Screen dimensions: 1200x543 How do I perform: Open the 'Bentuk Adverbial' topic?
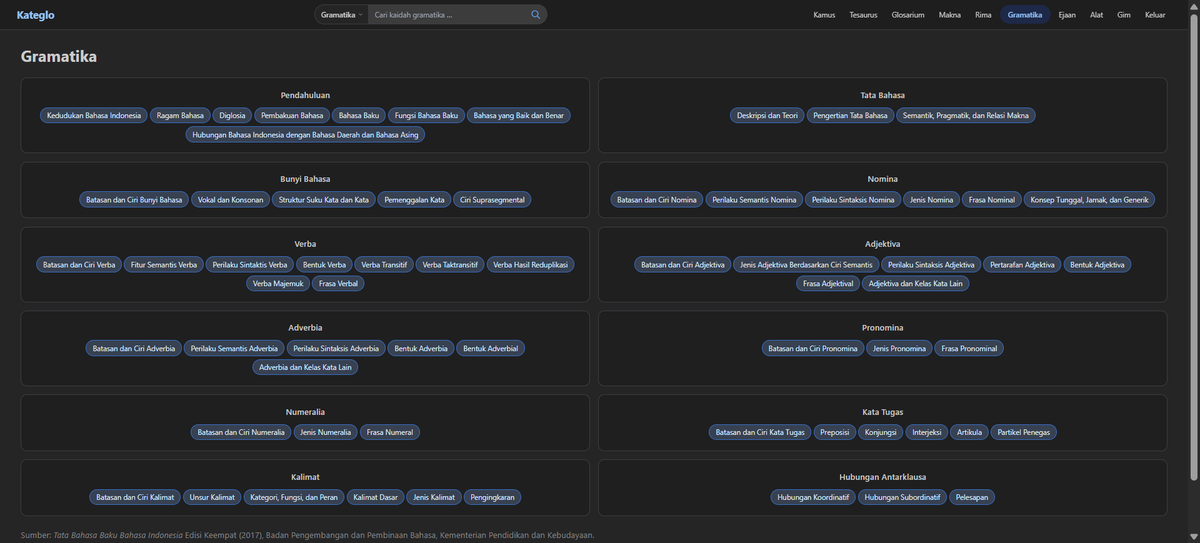[491, 349]
